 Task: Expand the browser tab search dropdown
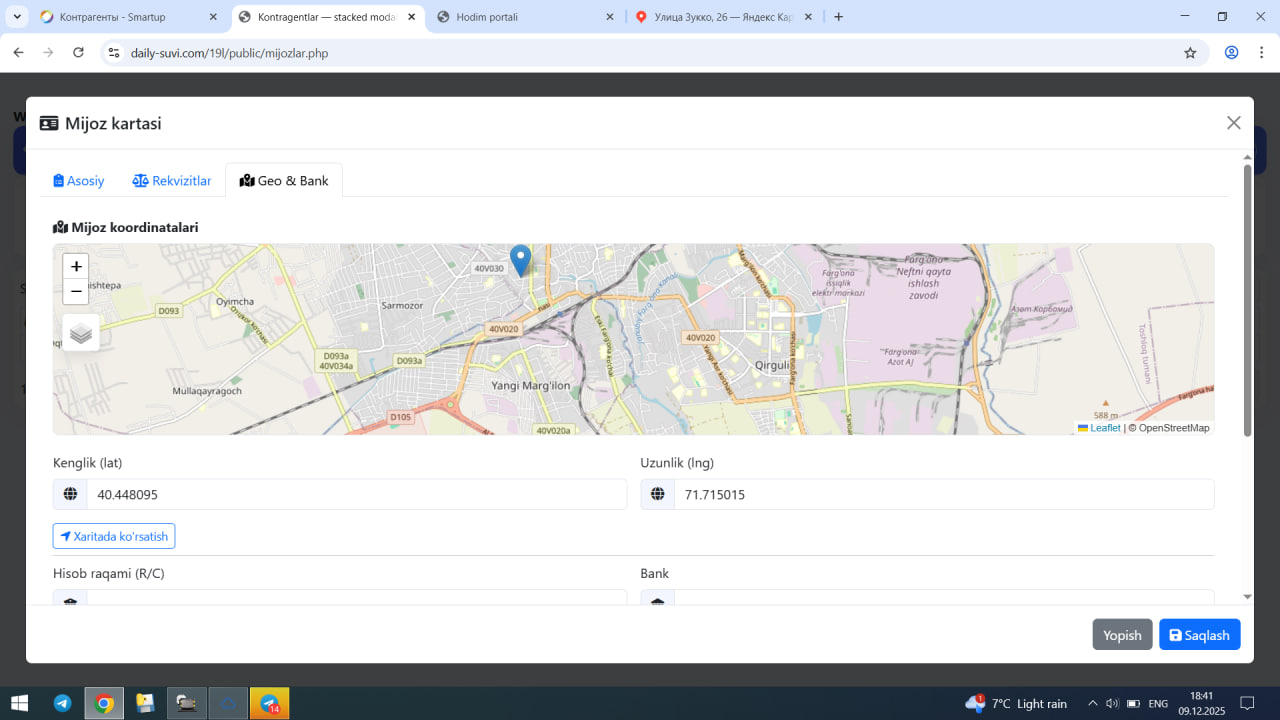pos(17,17)
